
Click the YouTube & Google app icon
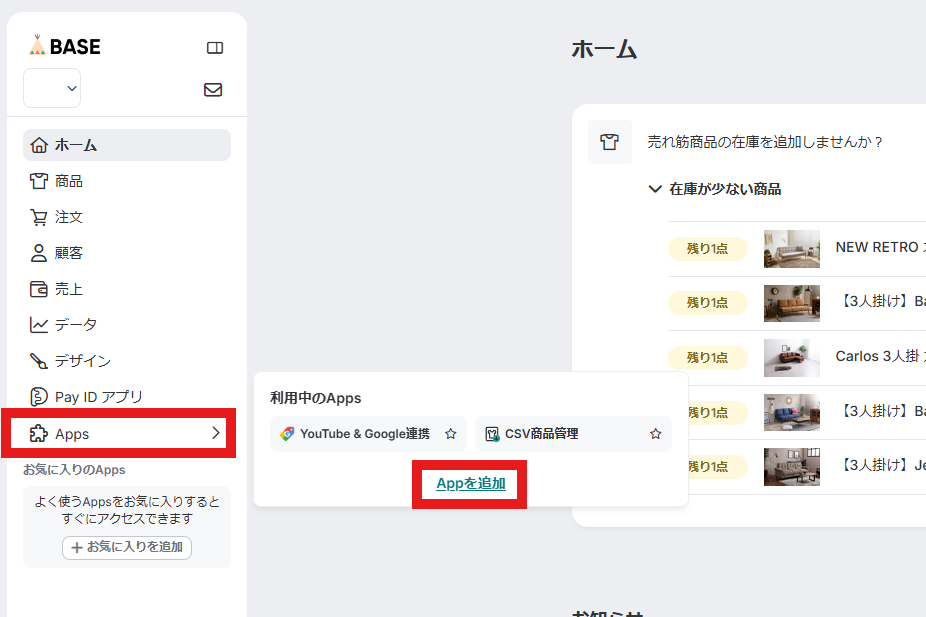coord(287,434)
